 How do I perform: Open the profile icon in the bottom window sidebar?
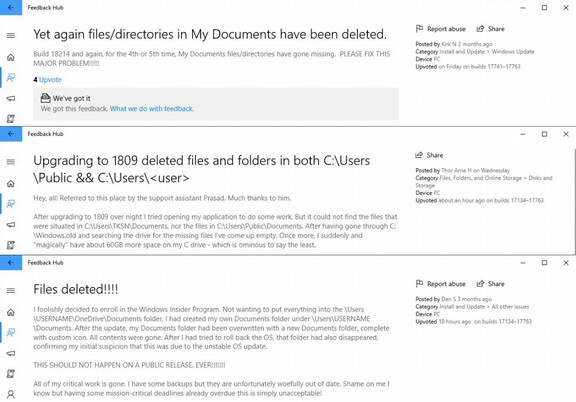[11, 394]
